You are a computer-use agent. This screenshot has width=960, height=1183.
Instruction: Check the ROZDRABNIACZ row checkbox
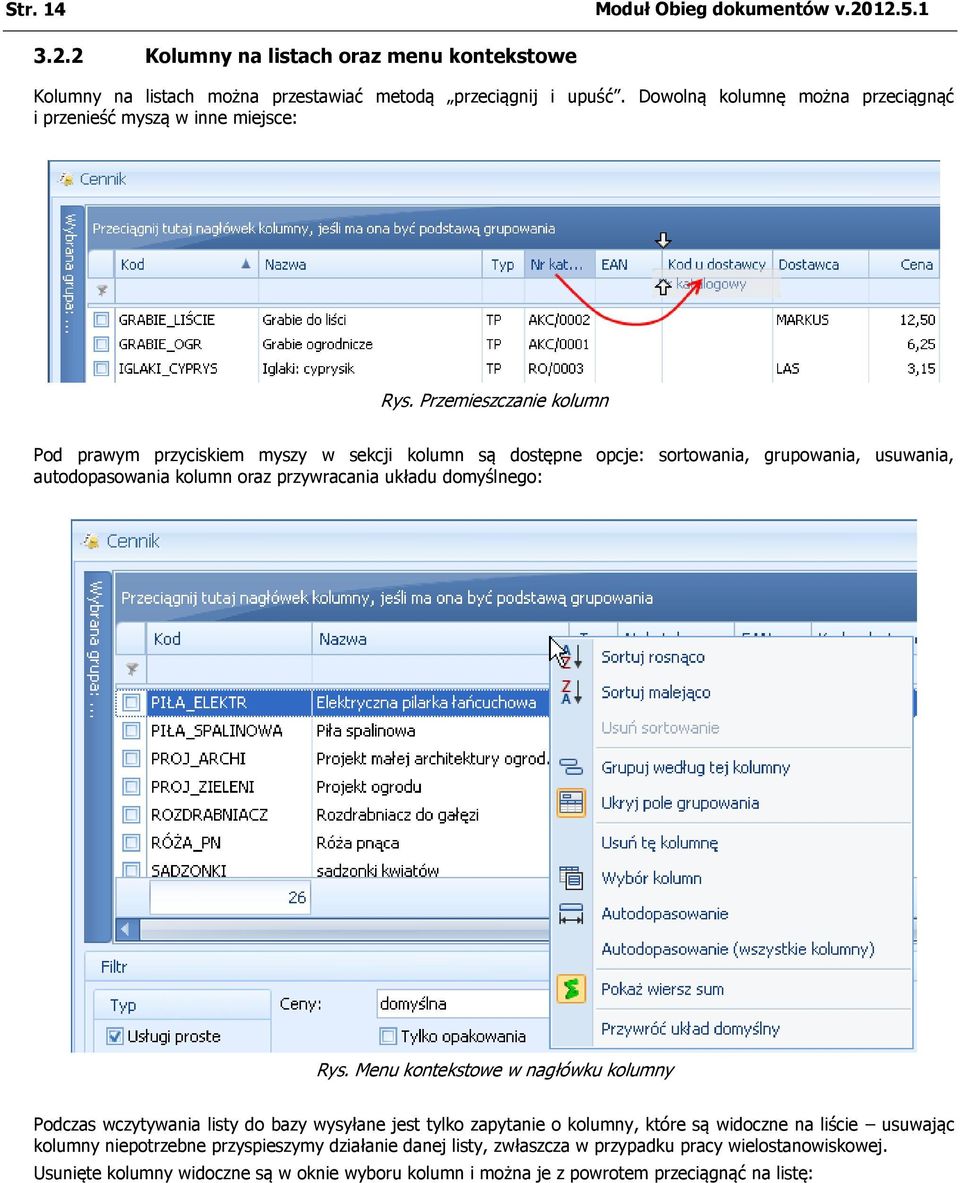132,815
